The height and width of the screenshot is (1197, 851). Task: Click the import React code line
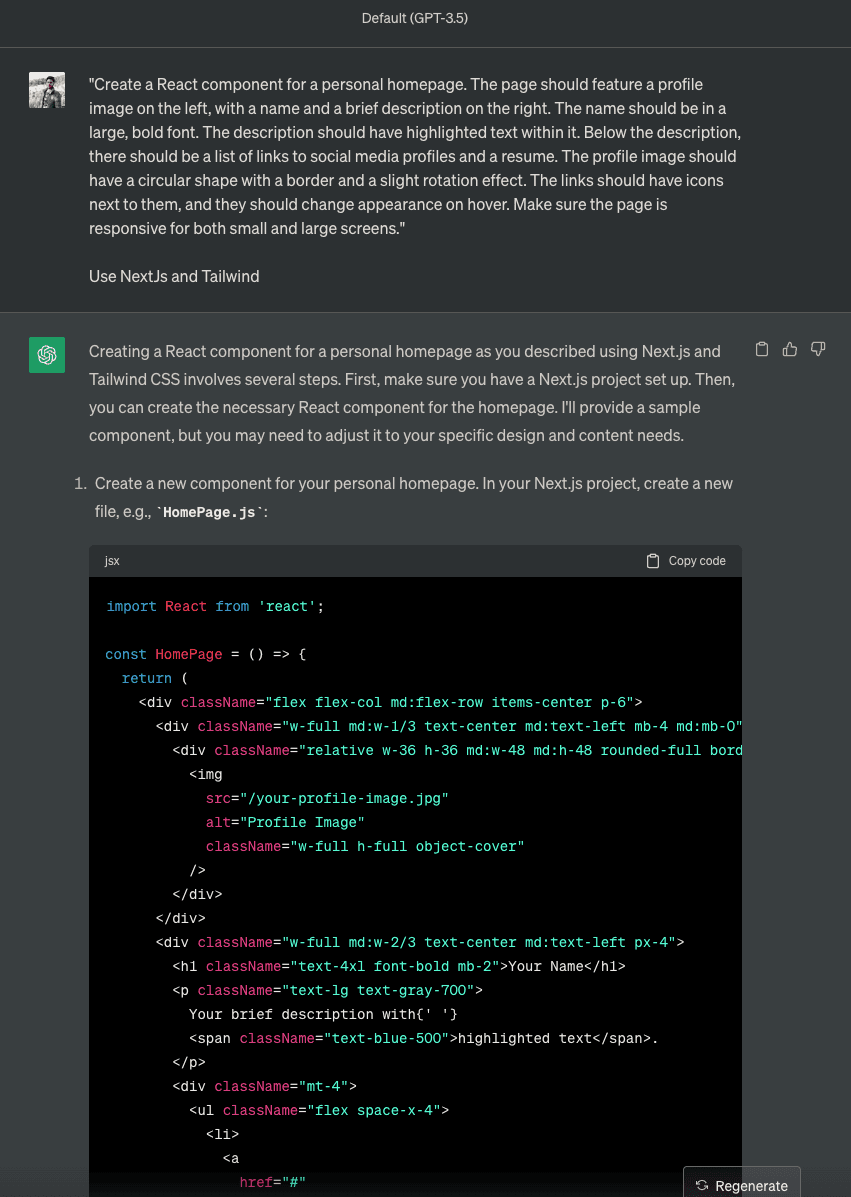click(x=215, y=606)
